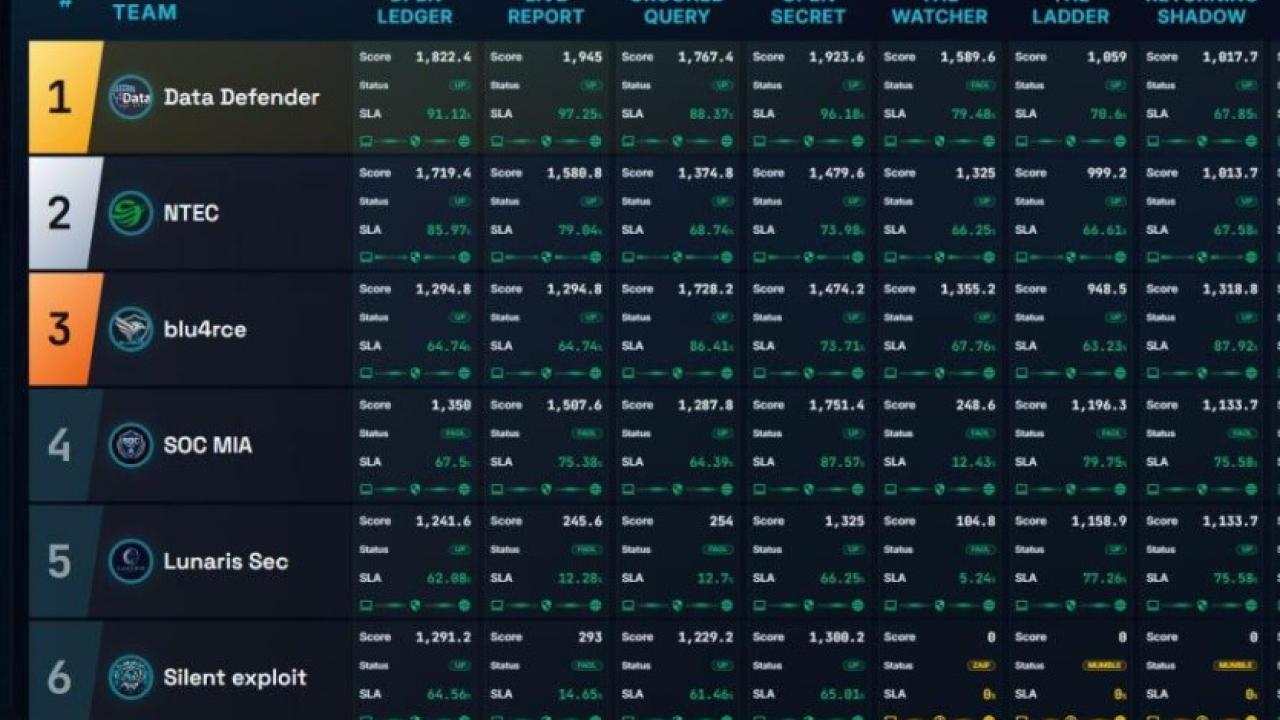This screenshot has width=1280, height=720.
Task: Click Lunaris Sec's score 245.6
Action: click(x=583, y=521)
